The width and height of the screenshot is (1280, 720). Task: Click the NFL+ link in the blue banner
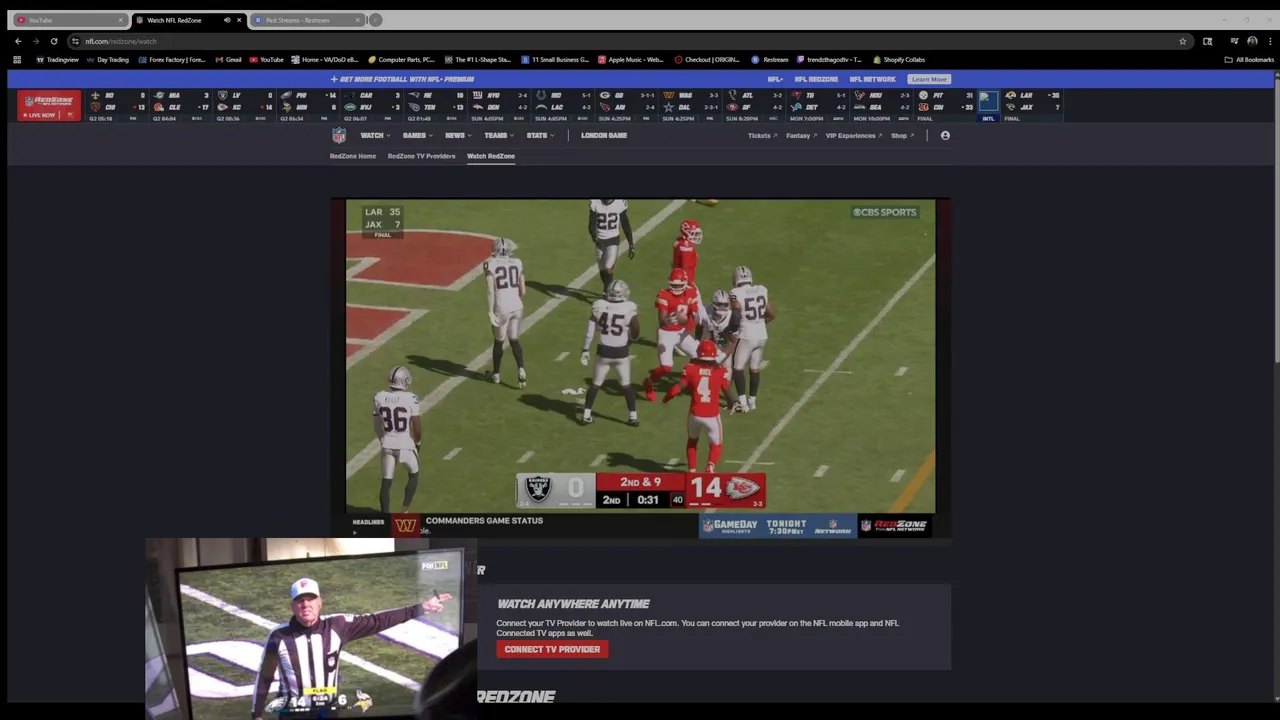point(775,79)
